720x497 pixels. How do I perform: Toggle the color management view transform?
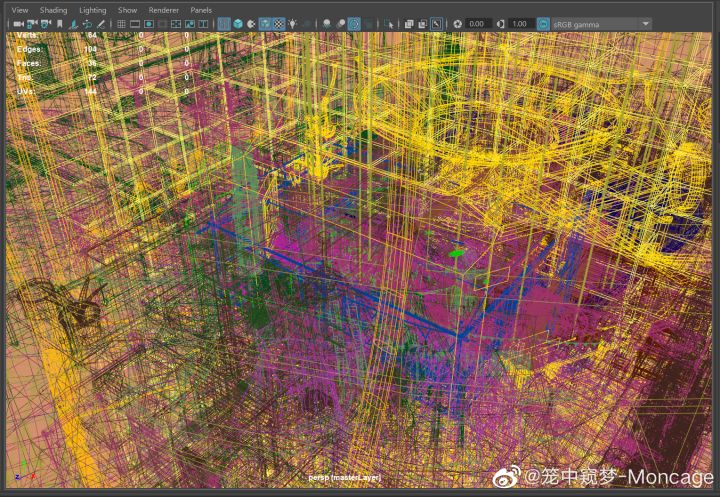point(543,24)
